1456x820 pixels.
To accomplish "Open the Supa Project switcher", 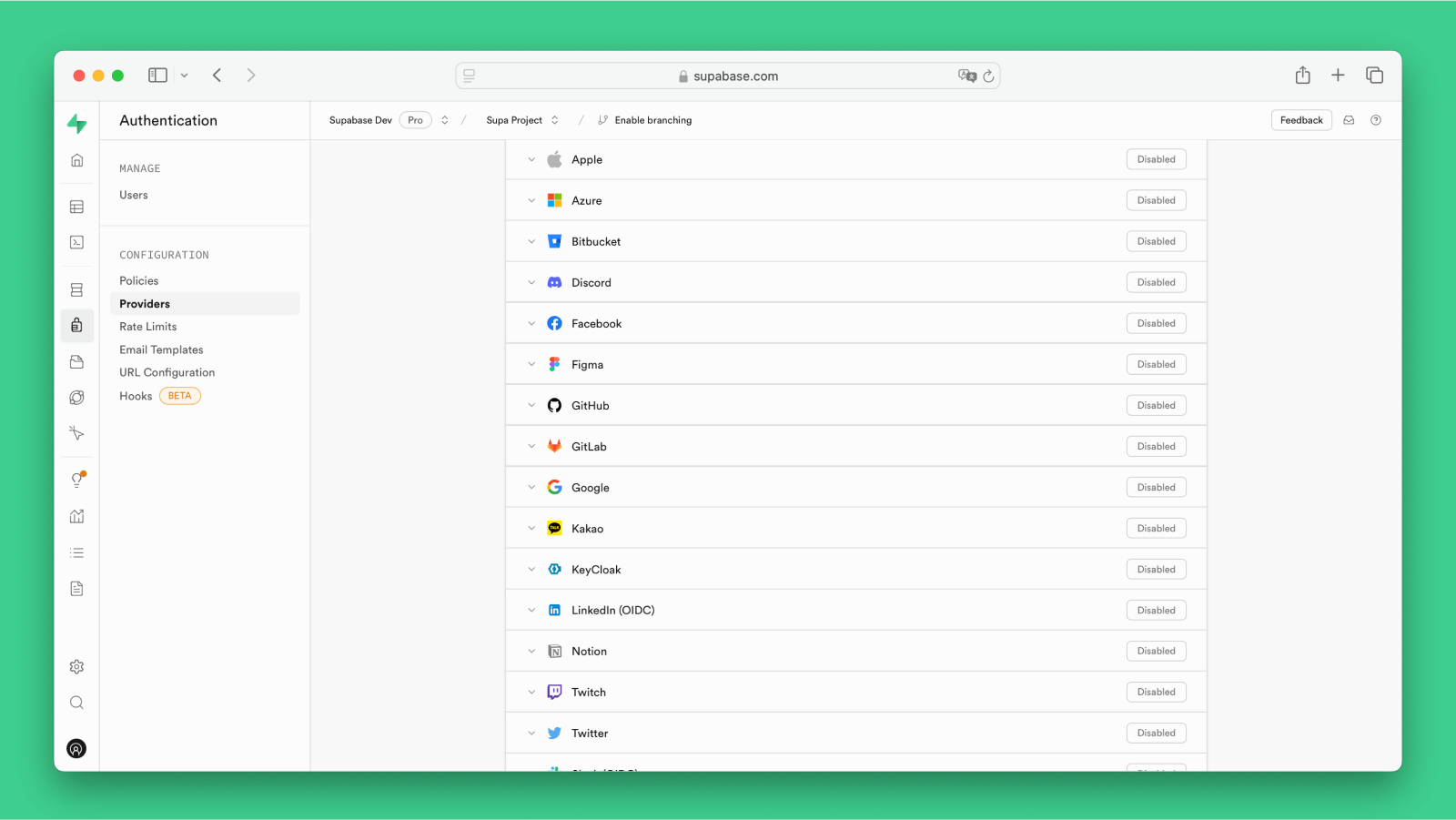I will point(555,120).
